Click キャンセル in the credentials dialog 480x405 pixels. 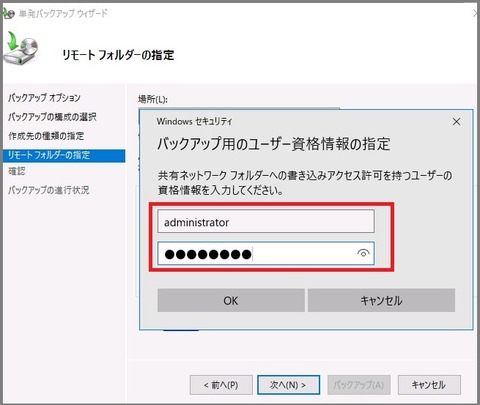[x=381, y=300]
